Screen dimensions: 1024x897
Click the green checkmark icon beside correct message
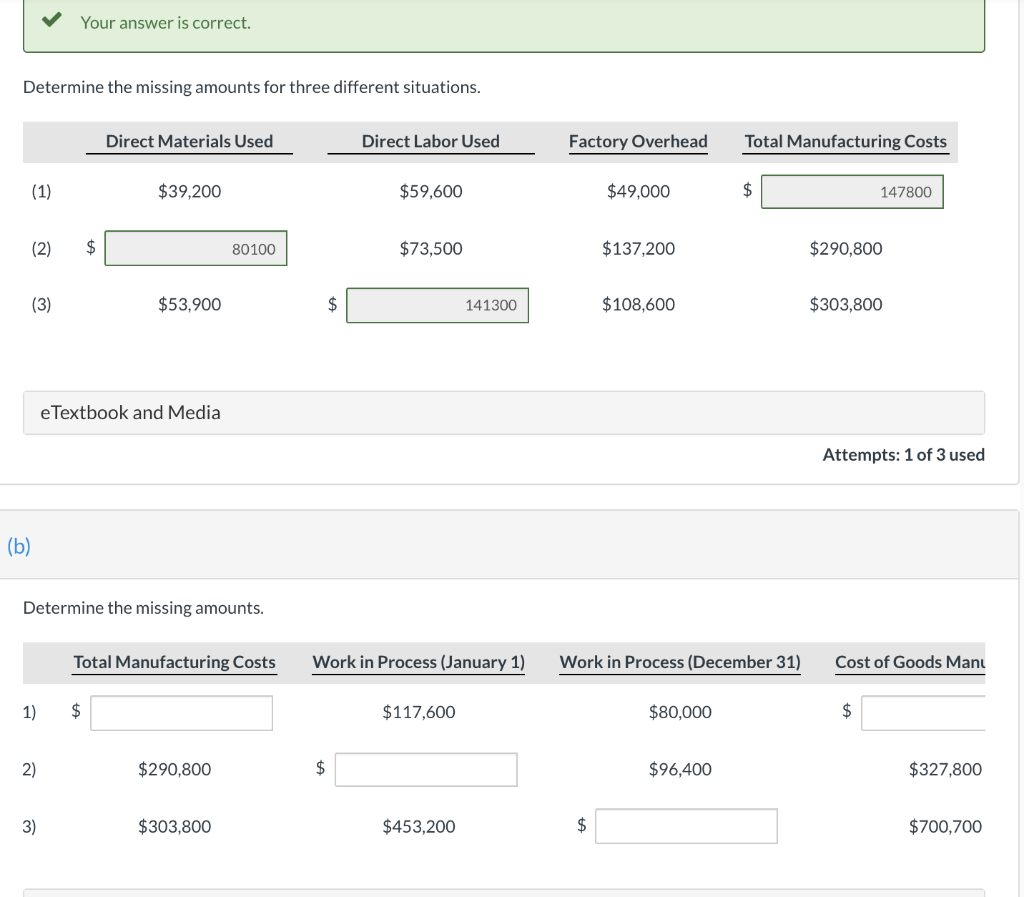[x=52, y=20]
